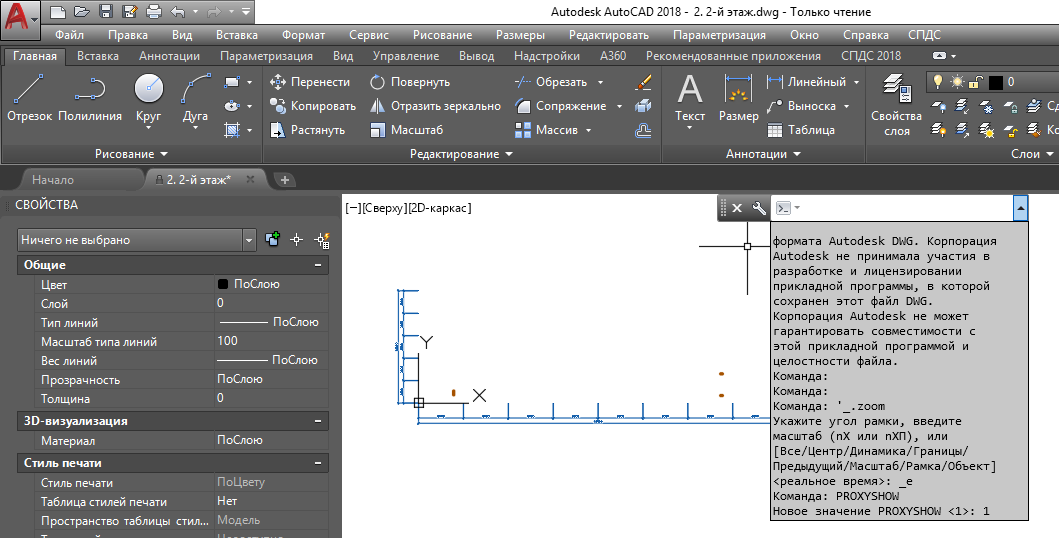Screen dimensions: 1059x538
Task: Open the Сервис menu
Action: pos(369,35)
